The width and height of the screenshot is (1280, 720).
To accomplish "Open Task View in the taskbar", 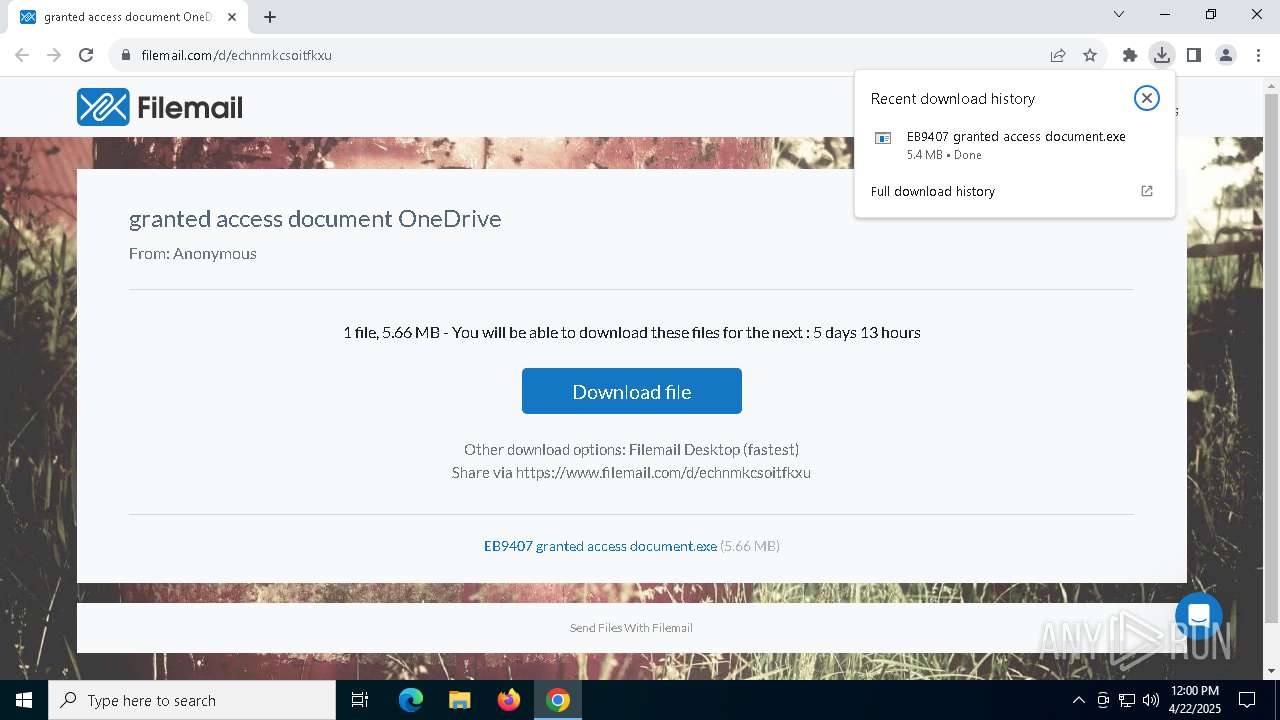I will (360, 700).
